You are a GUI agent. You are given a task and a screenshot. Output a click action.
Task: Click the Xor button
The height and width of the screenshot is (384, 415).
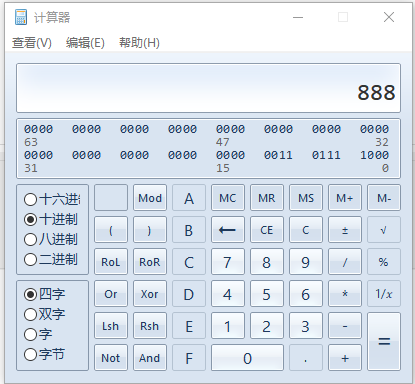[x=150, y=294]
